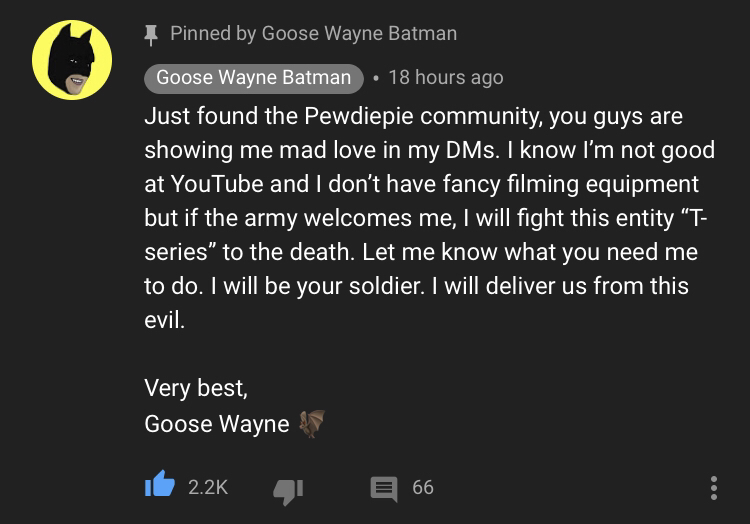750x524 pixels.
Task: Click the pin icon beside Pinned by
Action: tap(151, 35)
